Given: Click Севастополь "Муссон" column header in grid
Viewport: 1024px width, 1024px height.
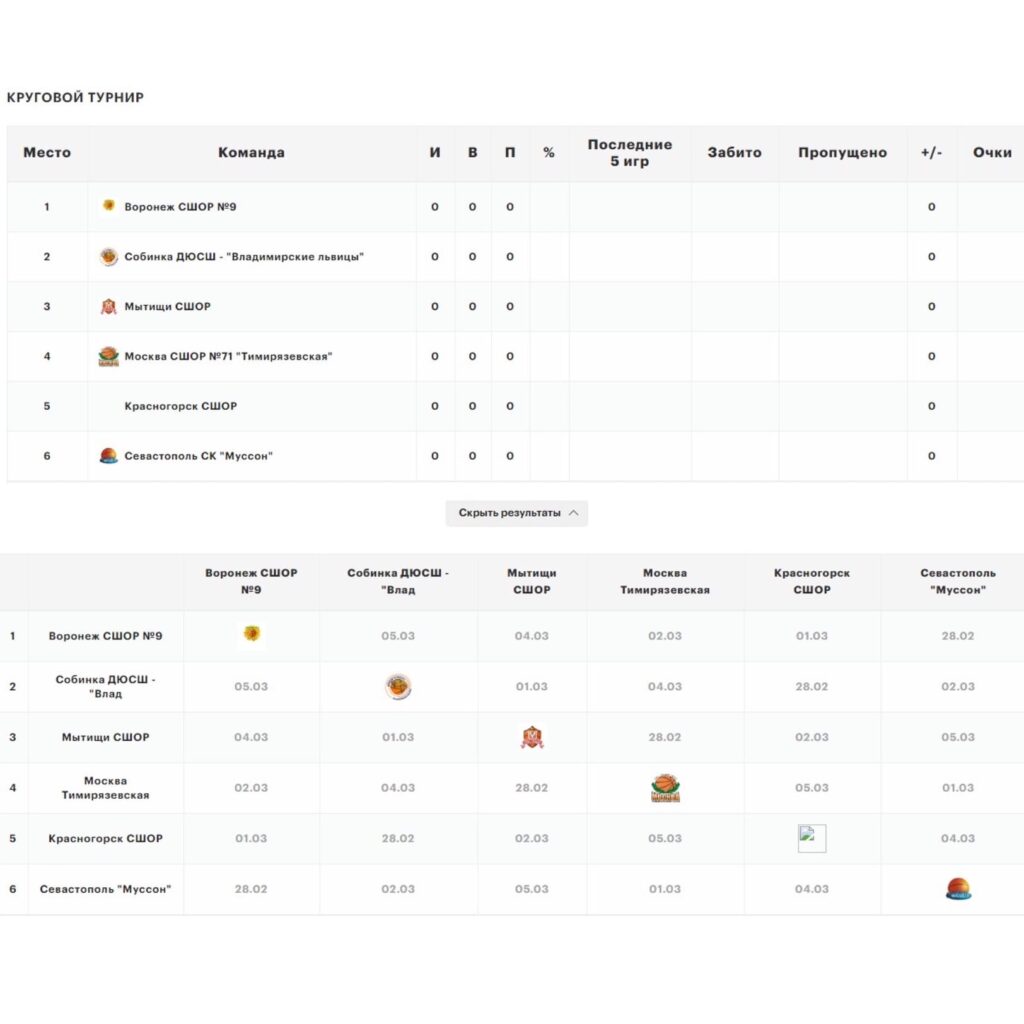Looking at the screenshot, I should coord(958,581).
